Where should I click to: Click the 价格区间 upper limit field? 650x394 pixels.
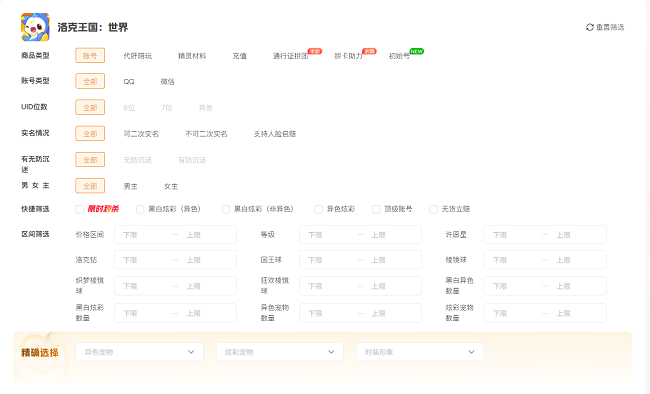(x=207, y=235)
